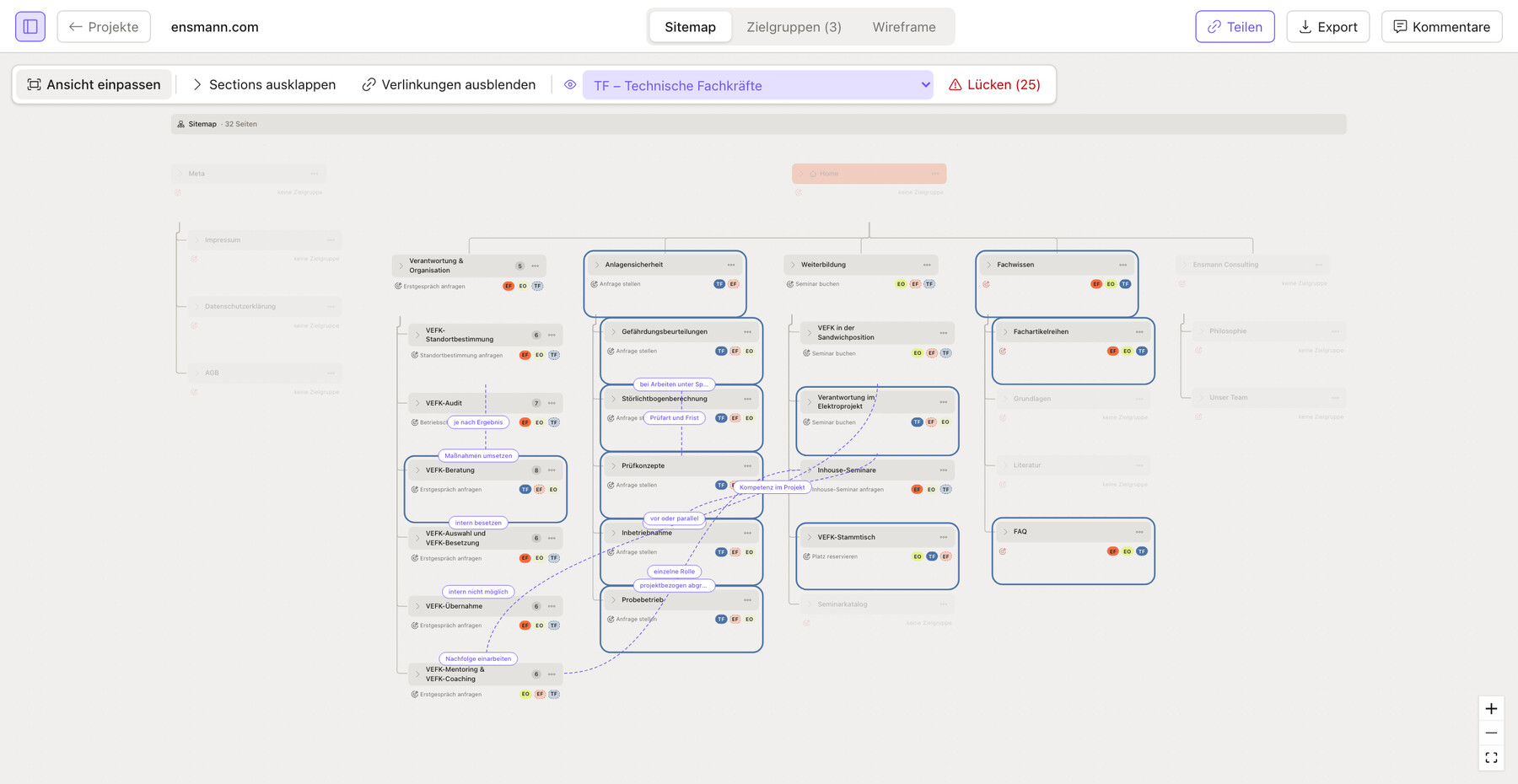Click the Teilen share button

[1235, 27]
